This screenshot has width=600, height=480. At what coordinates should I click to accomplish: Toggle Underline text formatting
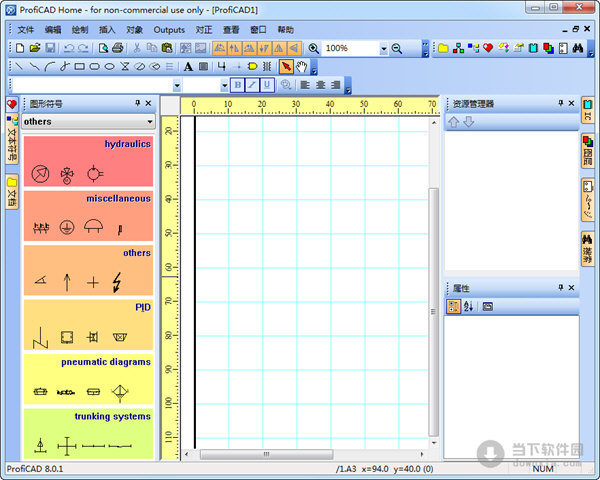[x=267, y=85]
